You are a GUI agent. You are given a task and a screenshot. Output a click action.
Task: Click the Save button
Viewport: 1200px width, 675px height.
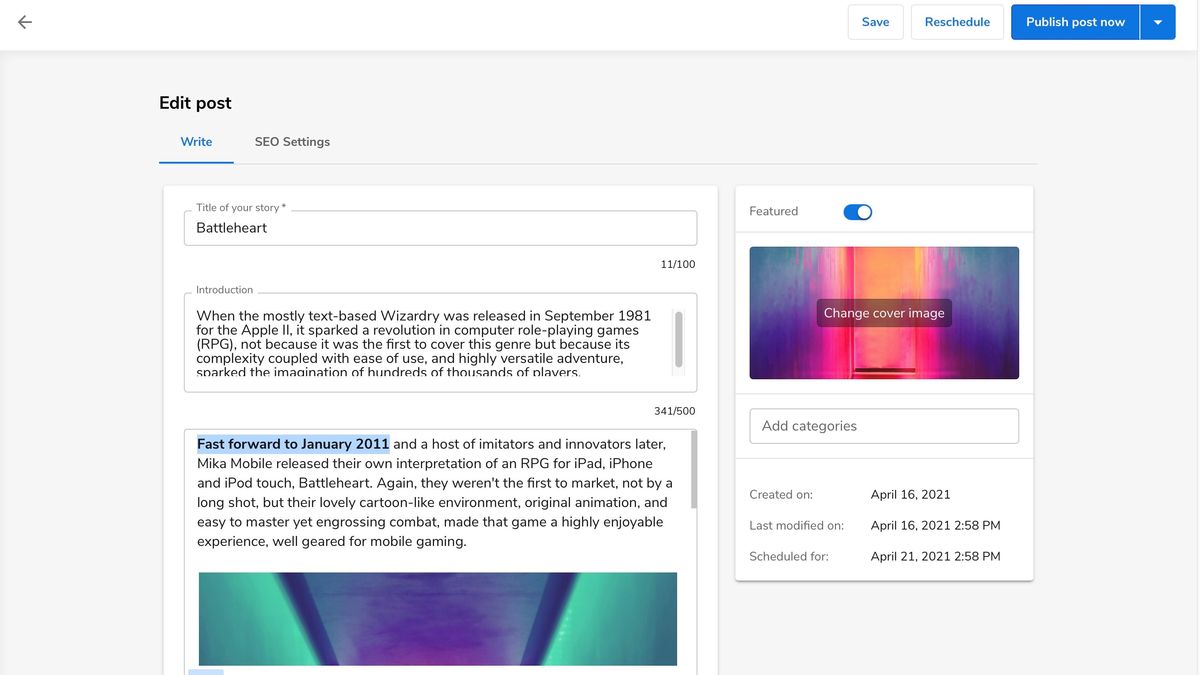point(875,21)
